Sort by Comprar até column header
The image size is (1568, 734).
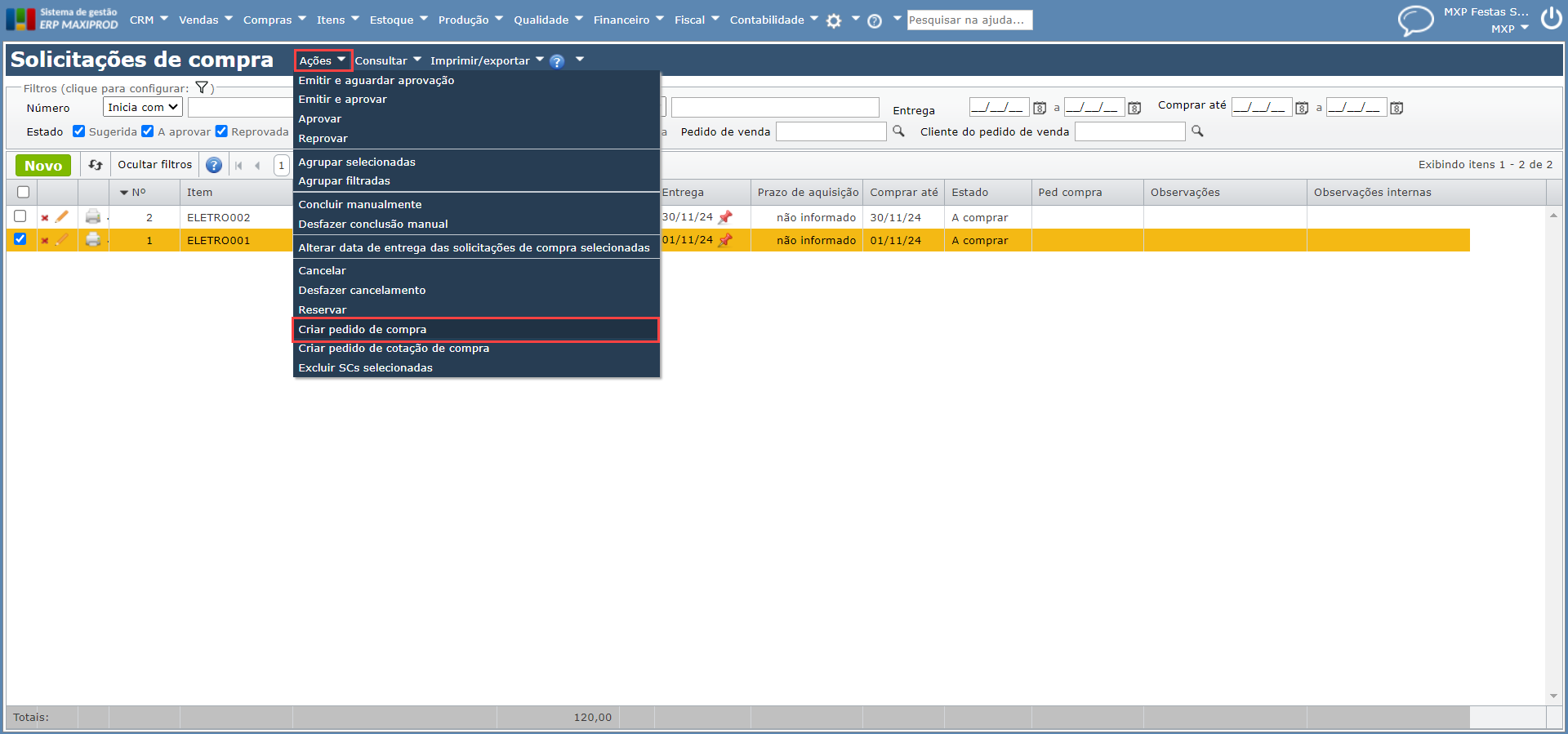coord(904,193)
